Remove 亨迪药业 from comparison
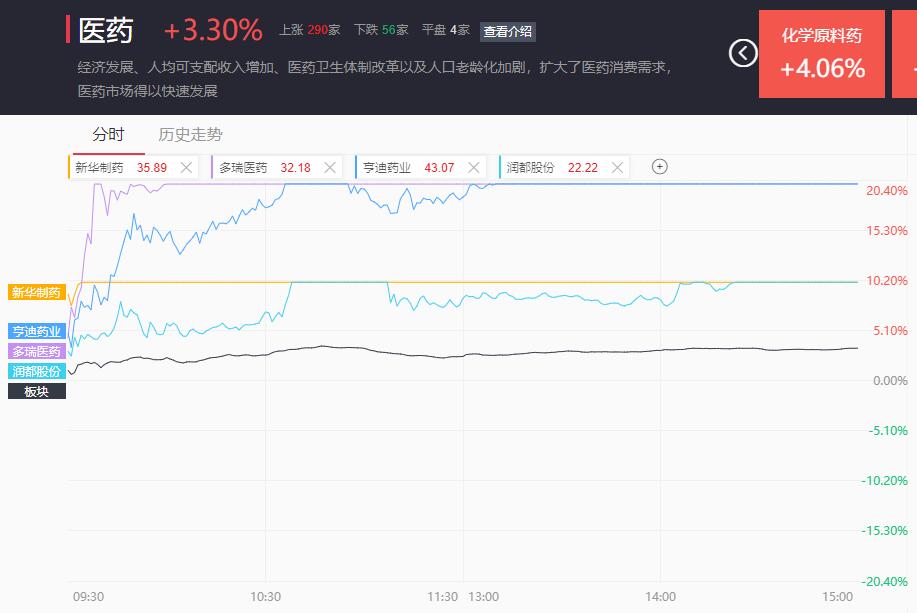 [x=474, y=168]
